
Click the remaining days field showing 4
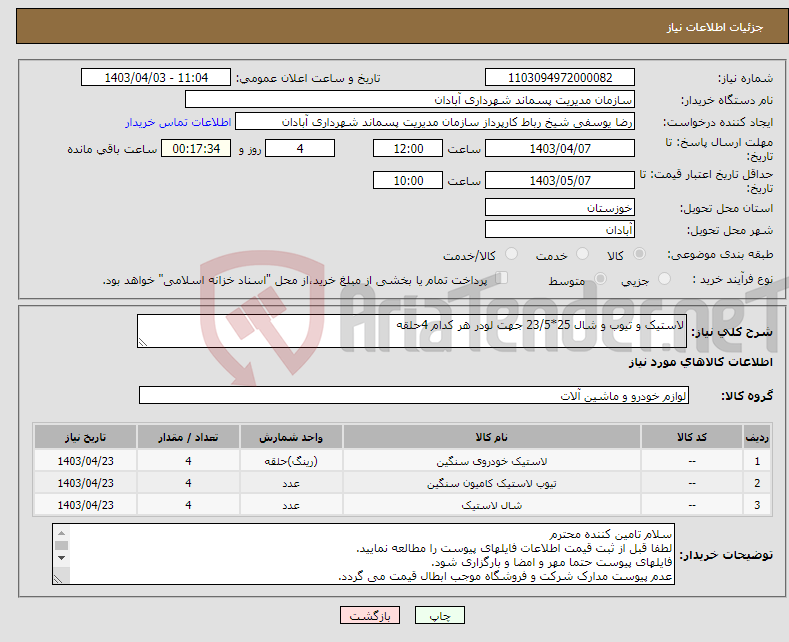(x=300, y=148)
